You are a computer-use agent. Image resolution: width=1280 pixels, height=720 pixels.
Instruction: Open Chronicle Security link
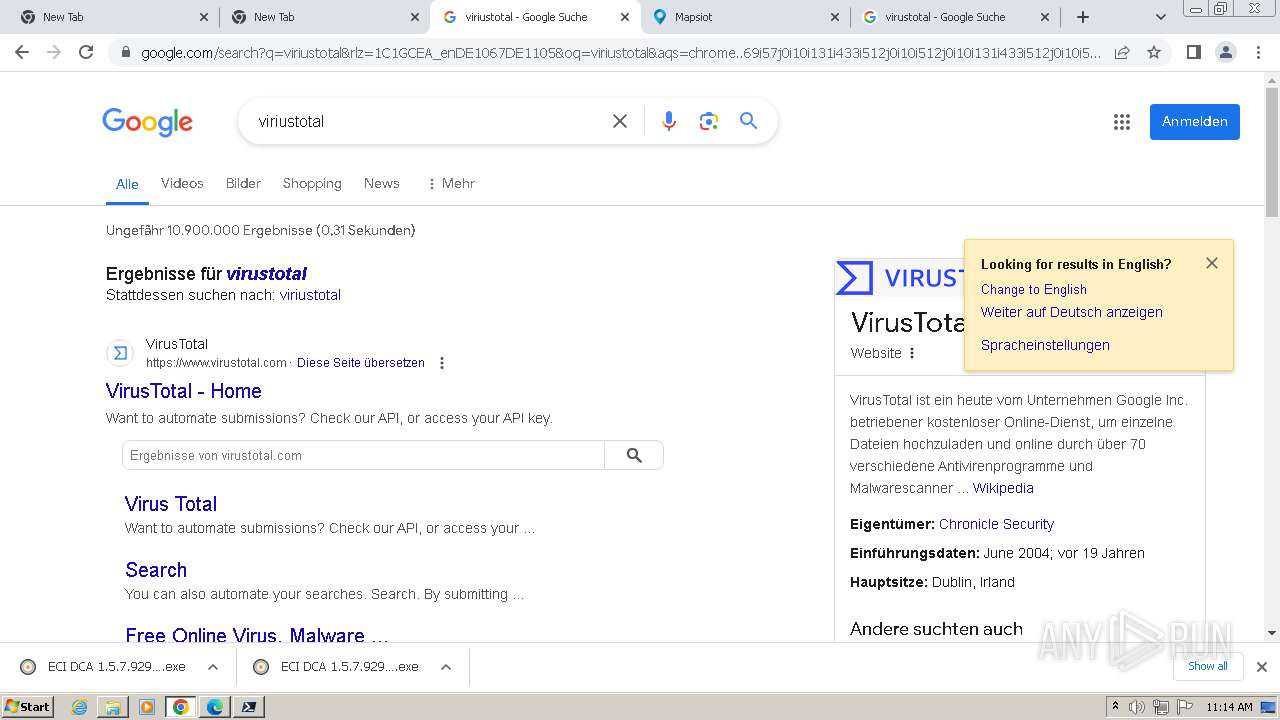pos(996,524)
